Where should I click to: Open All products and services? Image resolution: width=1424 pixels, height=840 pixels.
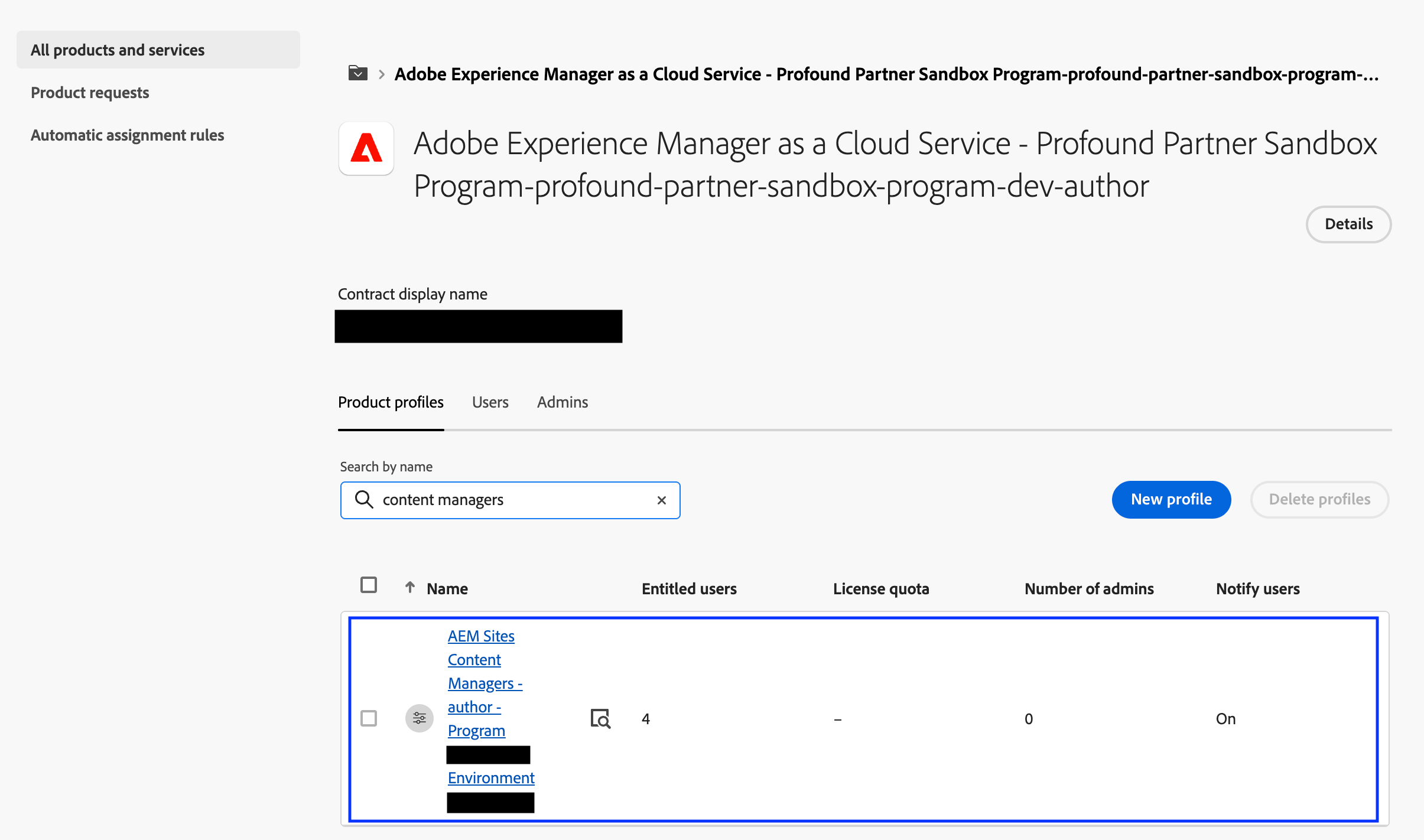pos(158,50)
